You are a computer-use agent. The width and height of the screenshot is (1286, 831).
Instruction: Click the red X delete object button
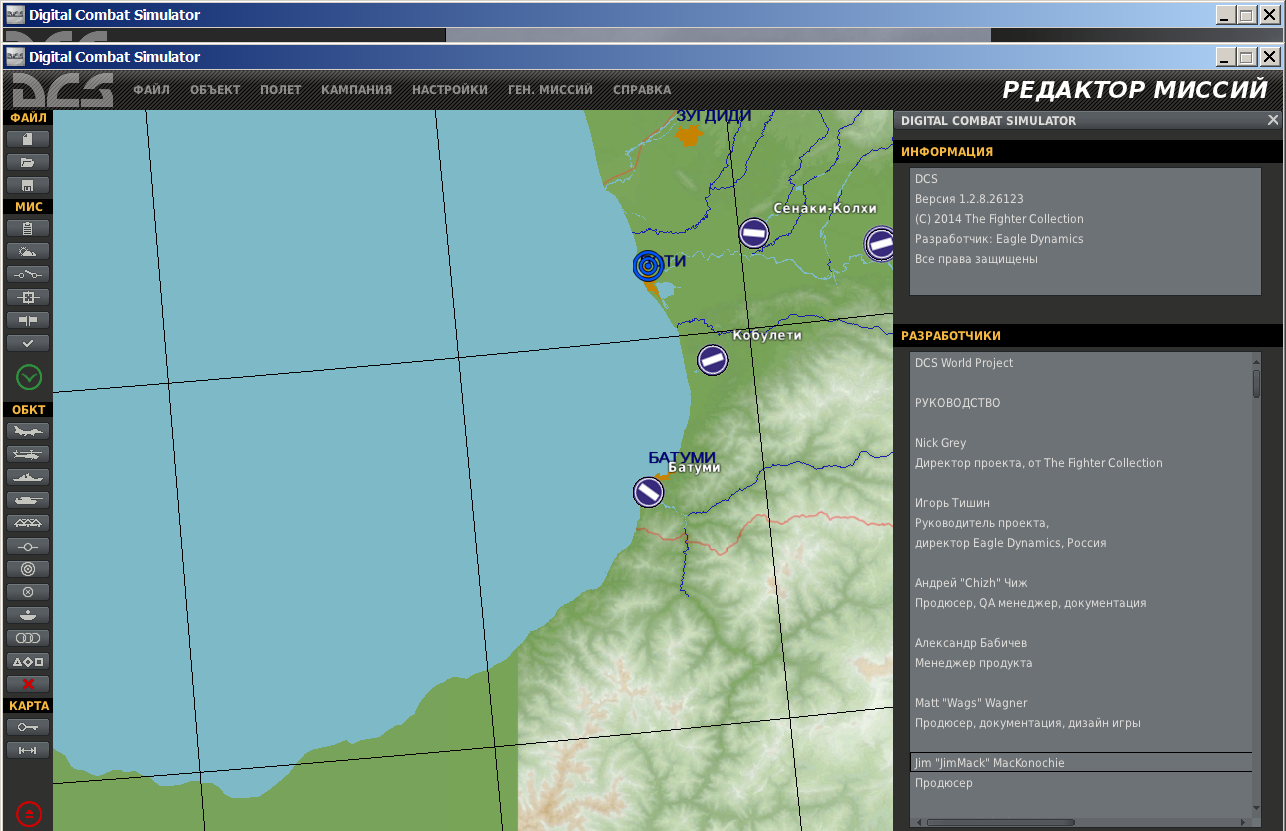(28, 684)
